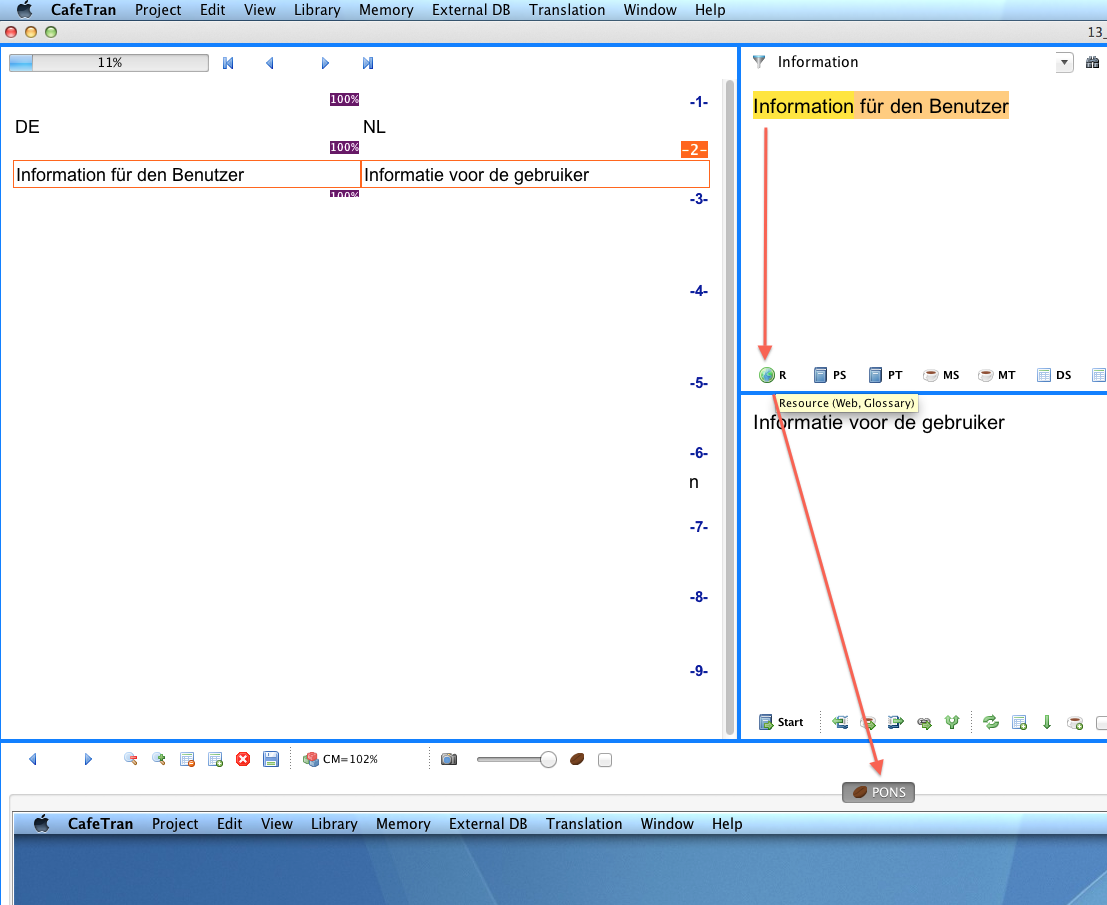The width and height of the screenshot is (1107, 905).
Task: Open the Information panel dropdown arrow
Action: [1064, 62]
